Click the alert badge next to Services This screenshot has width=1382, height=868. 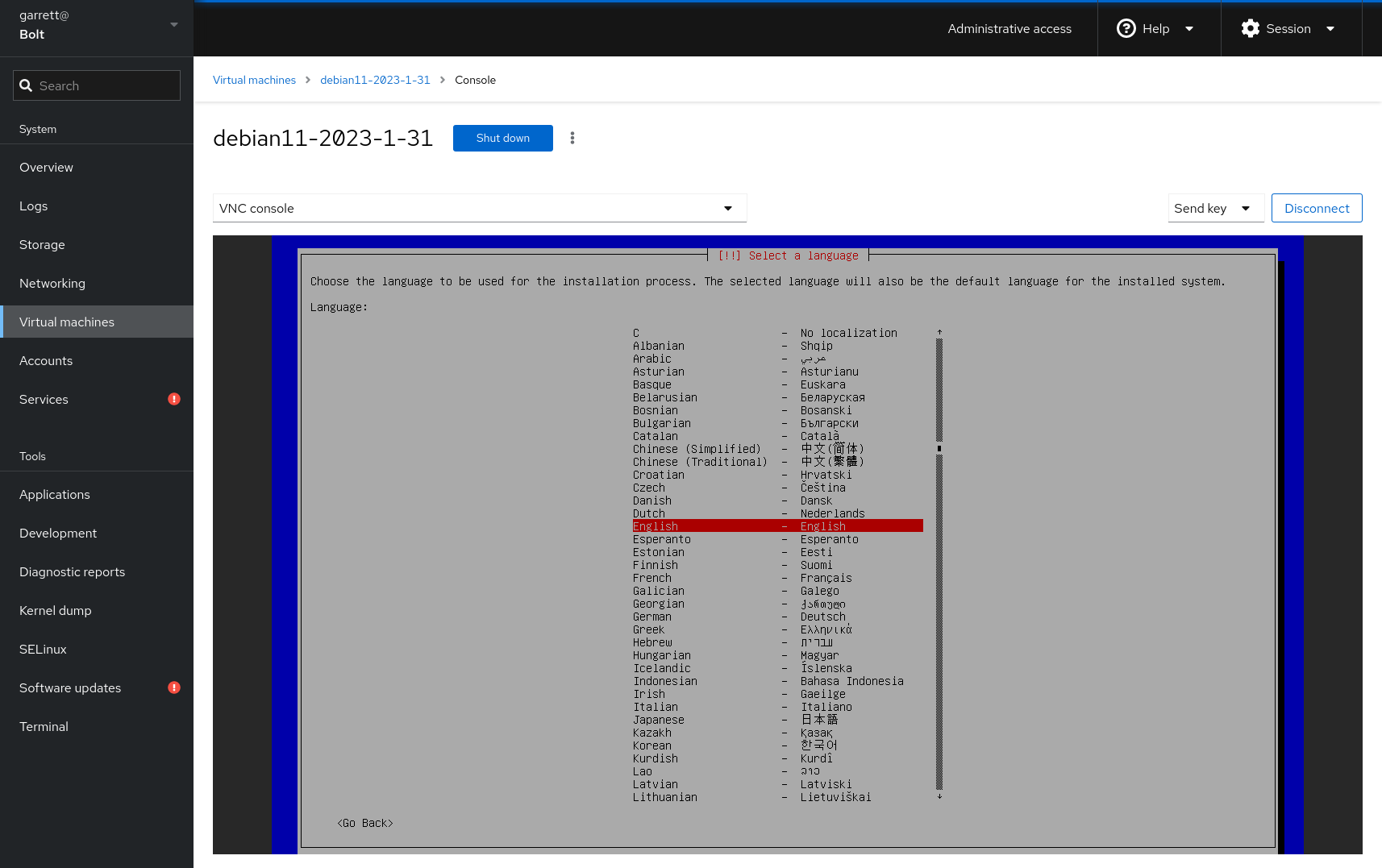(173, 399)
